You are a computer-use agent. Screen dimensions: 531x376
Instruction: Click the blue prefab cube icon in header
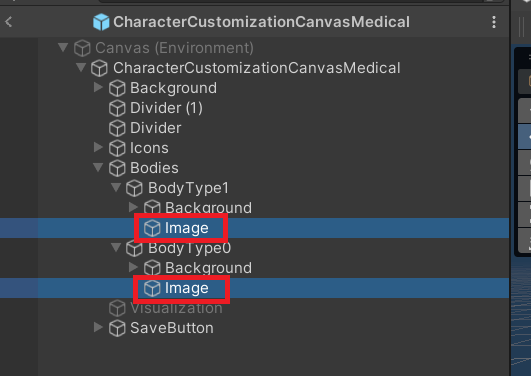click(101, 22)
